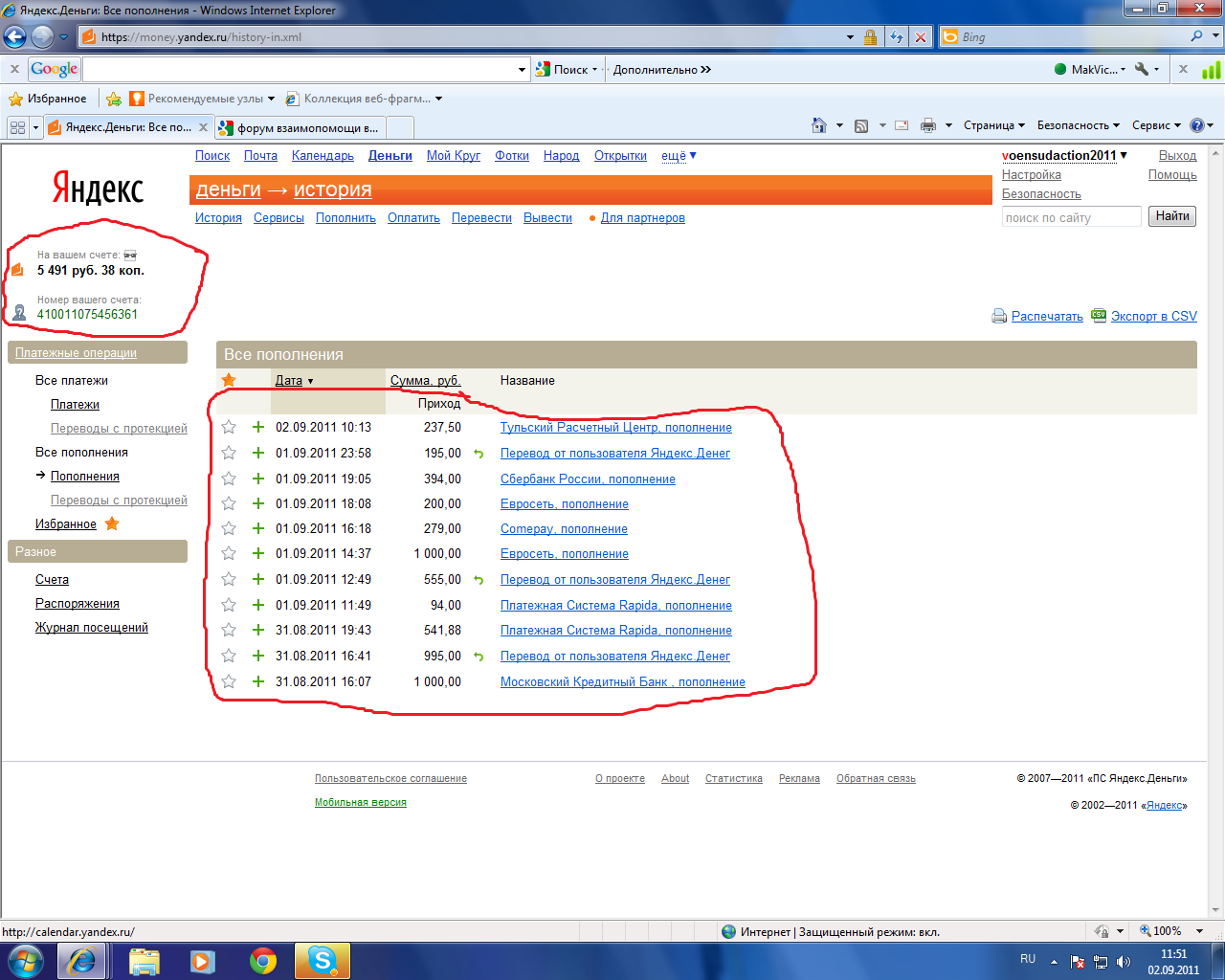1225x980 pixels.
Task: Mark Московский Кредитный Банк deposit as favorite
Action: click(229, 681)
